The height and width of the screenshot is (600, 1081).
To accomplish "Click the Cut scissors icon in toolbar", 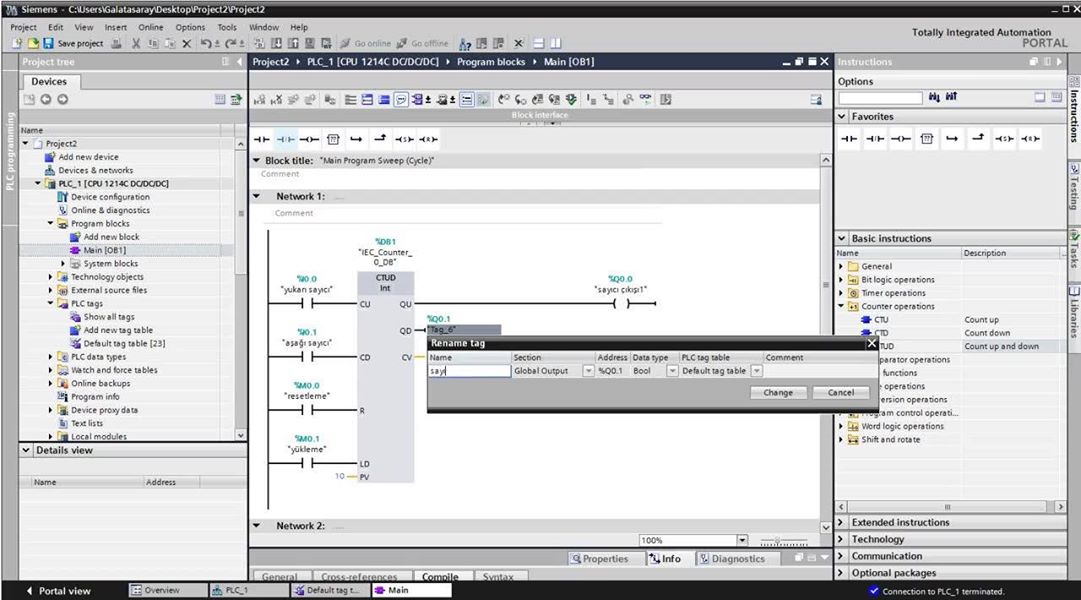I will click(136, 43).
